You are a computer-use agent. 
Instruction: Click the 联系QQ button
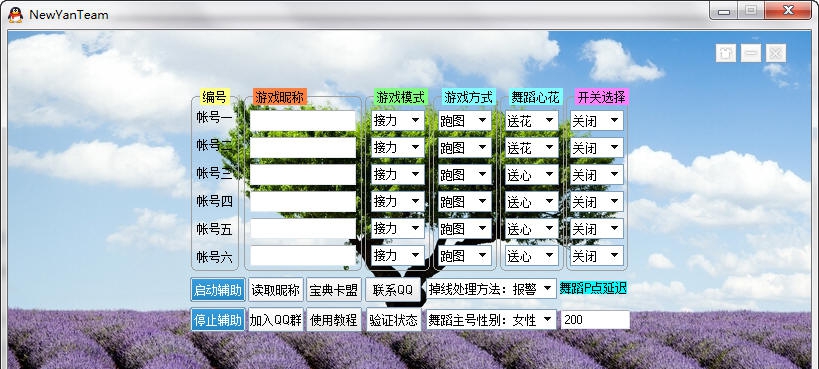pyautogui.click(x=393, y=290)
